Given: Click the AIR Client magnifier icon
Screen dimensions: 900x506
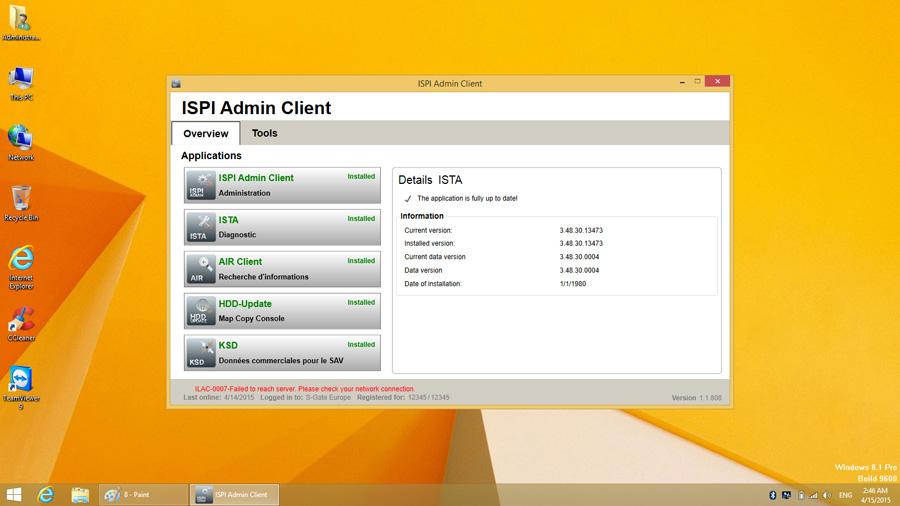Looking at the screenshot, I should click(x=200, y=269).
